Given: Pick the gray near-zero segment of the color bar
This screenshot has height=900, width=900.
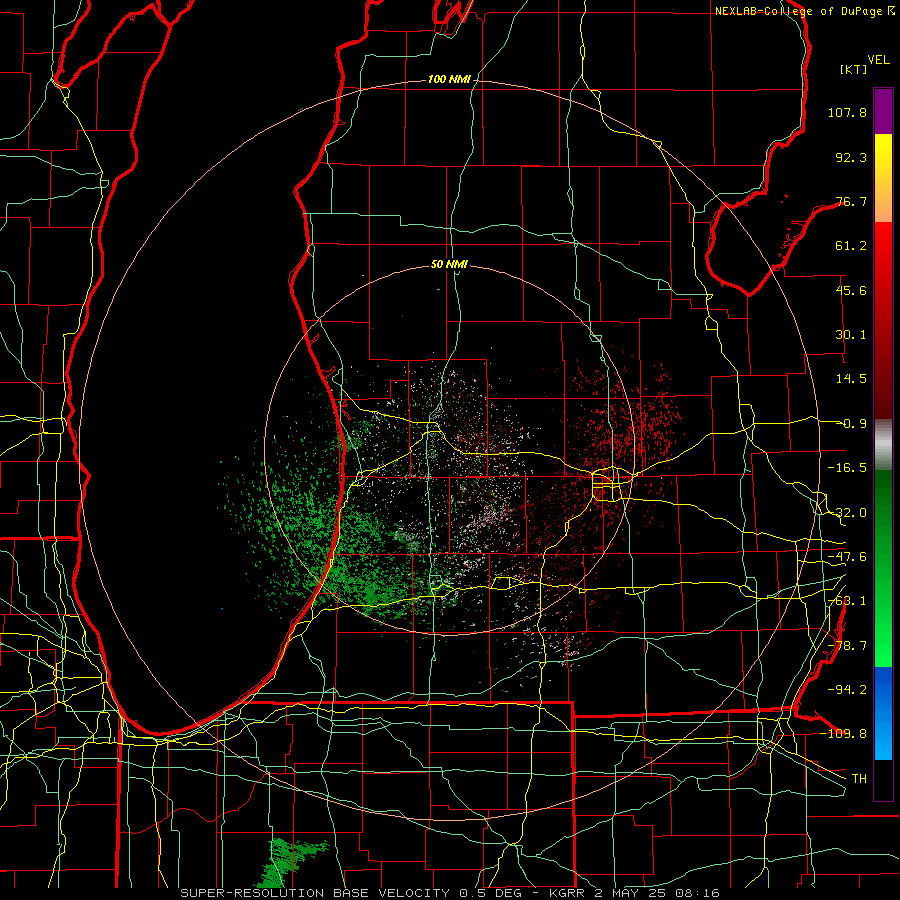Looking at the screenshot, I should [x=883, y=445].
